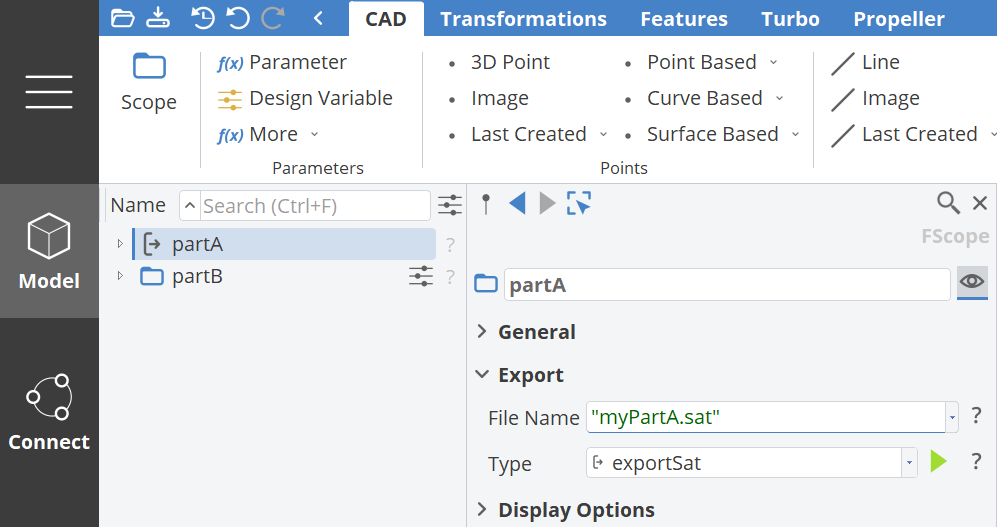The image size is (997, 527).
Task: Open the Turbo tab
Action: tap(790, 19)
